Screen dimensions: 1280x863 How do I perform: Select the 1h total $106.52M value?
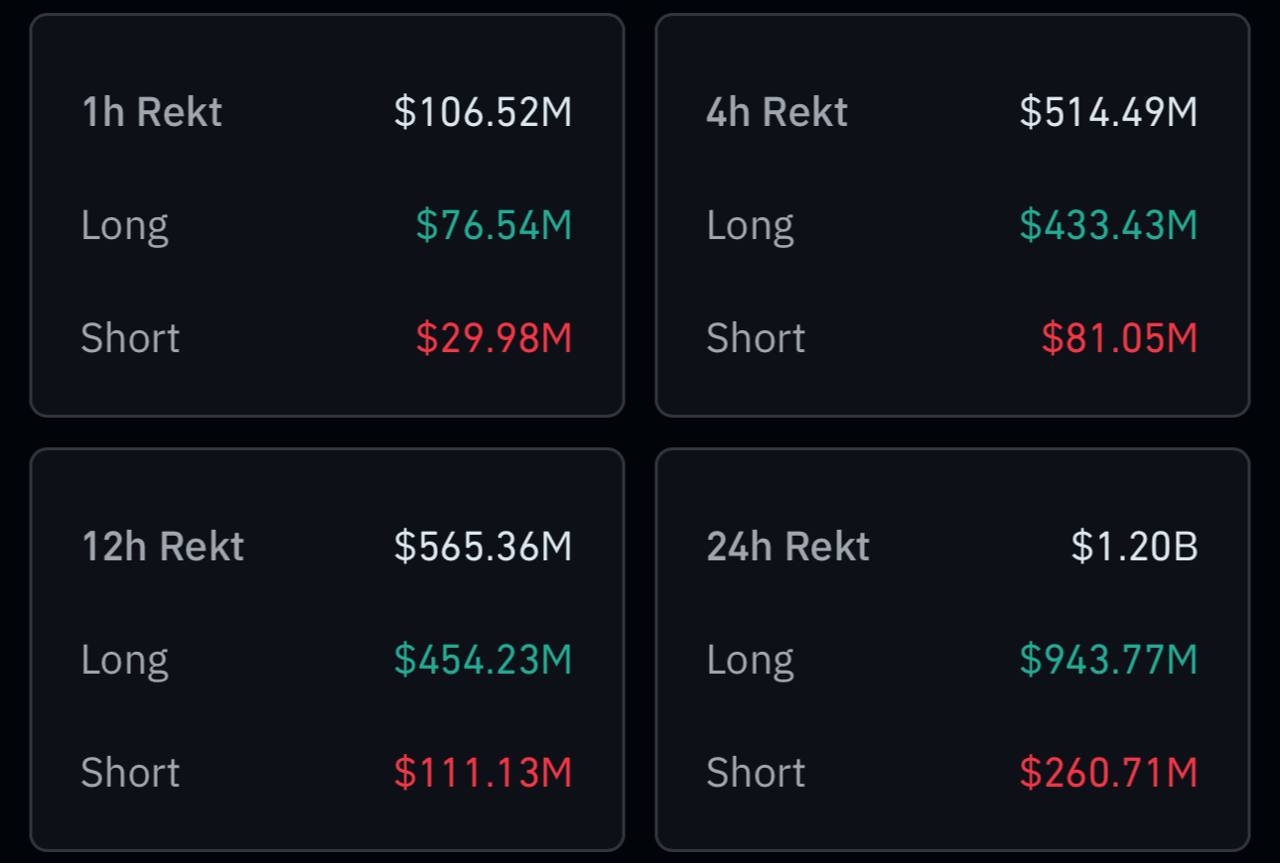[x=483, y=111]
